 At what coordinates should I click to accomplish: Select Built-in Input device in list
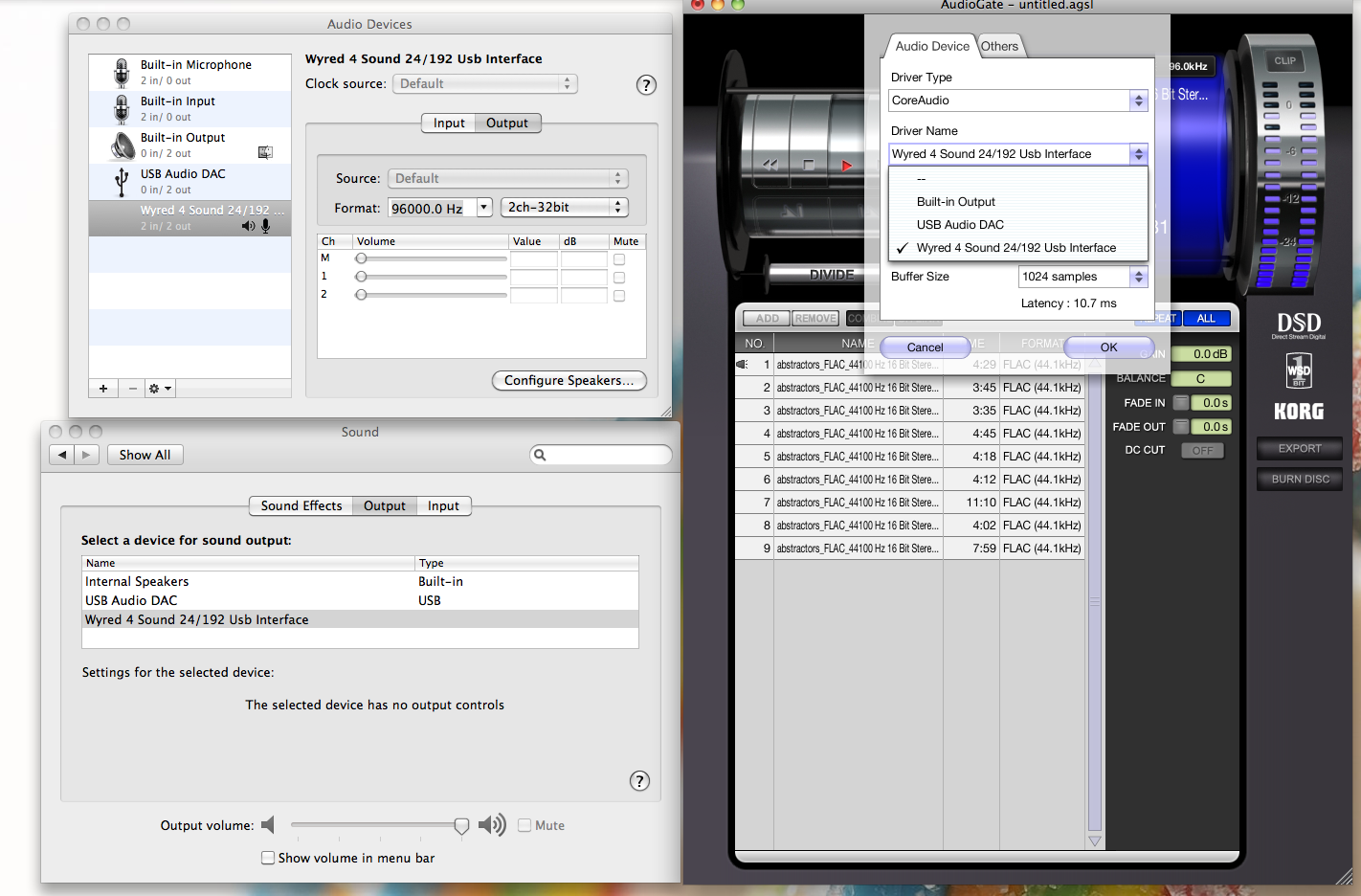coord(190,109)
